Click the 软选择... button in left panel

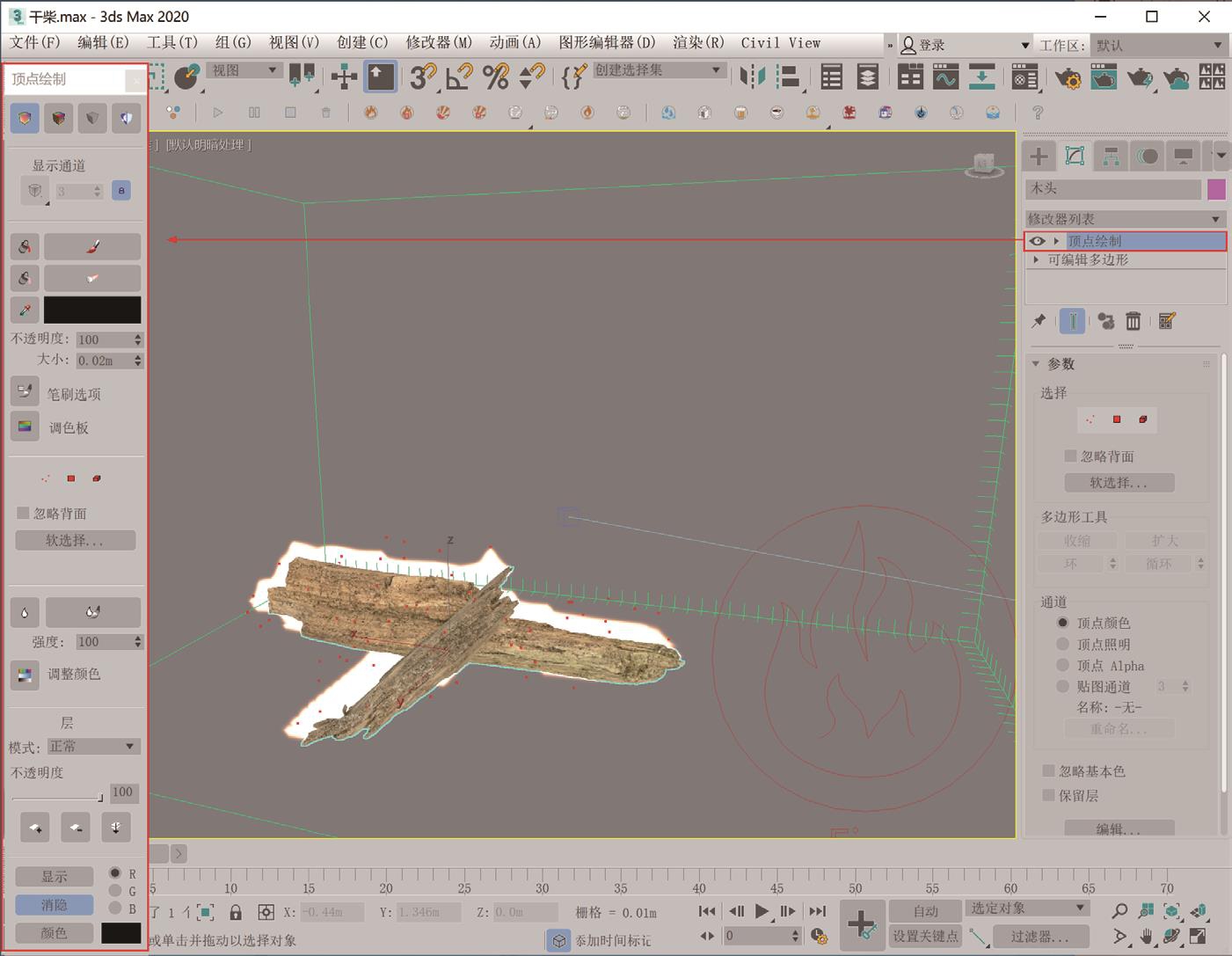[x=75, y=540]
